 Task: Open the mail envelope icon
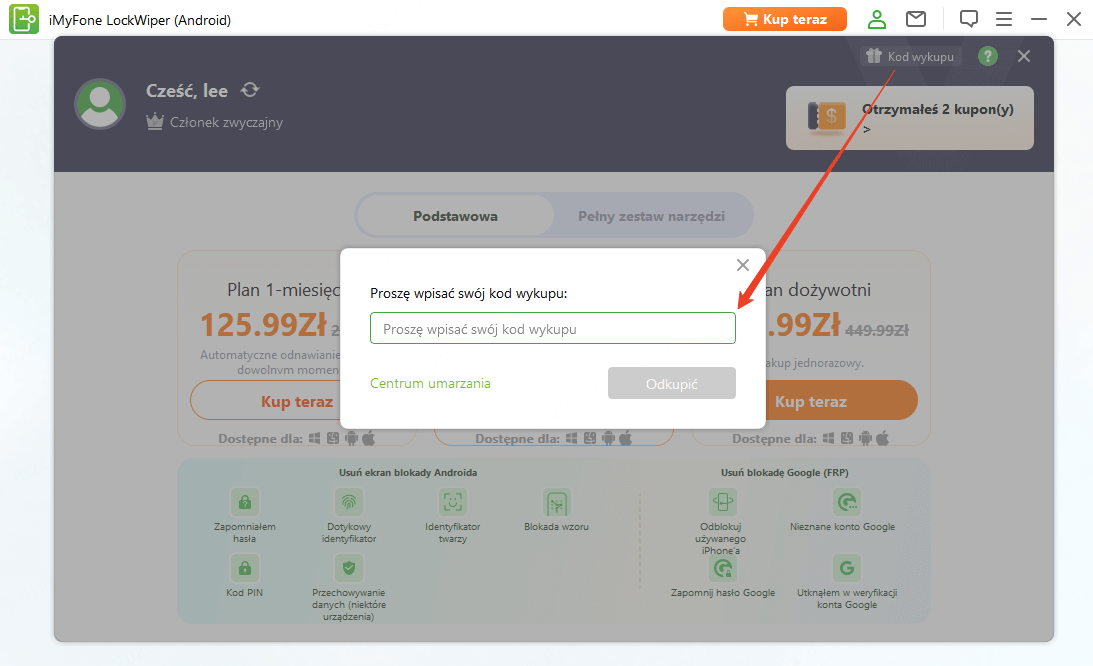click(916, 19)
